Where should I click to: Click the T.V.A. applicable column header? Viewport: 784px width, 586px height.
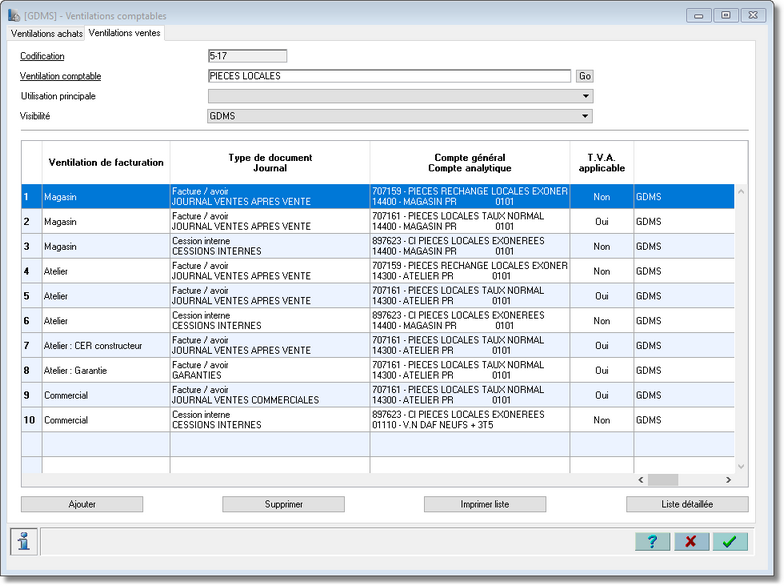pos(602,162)
